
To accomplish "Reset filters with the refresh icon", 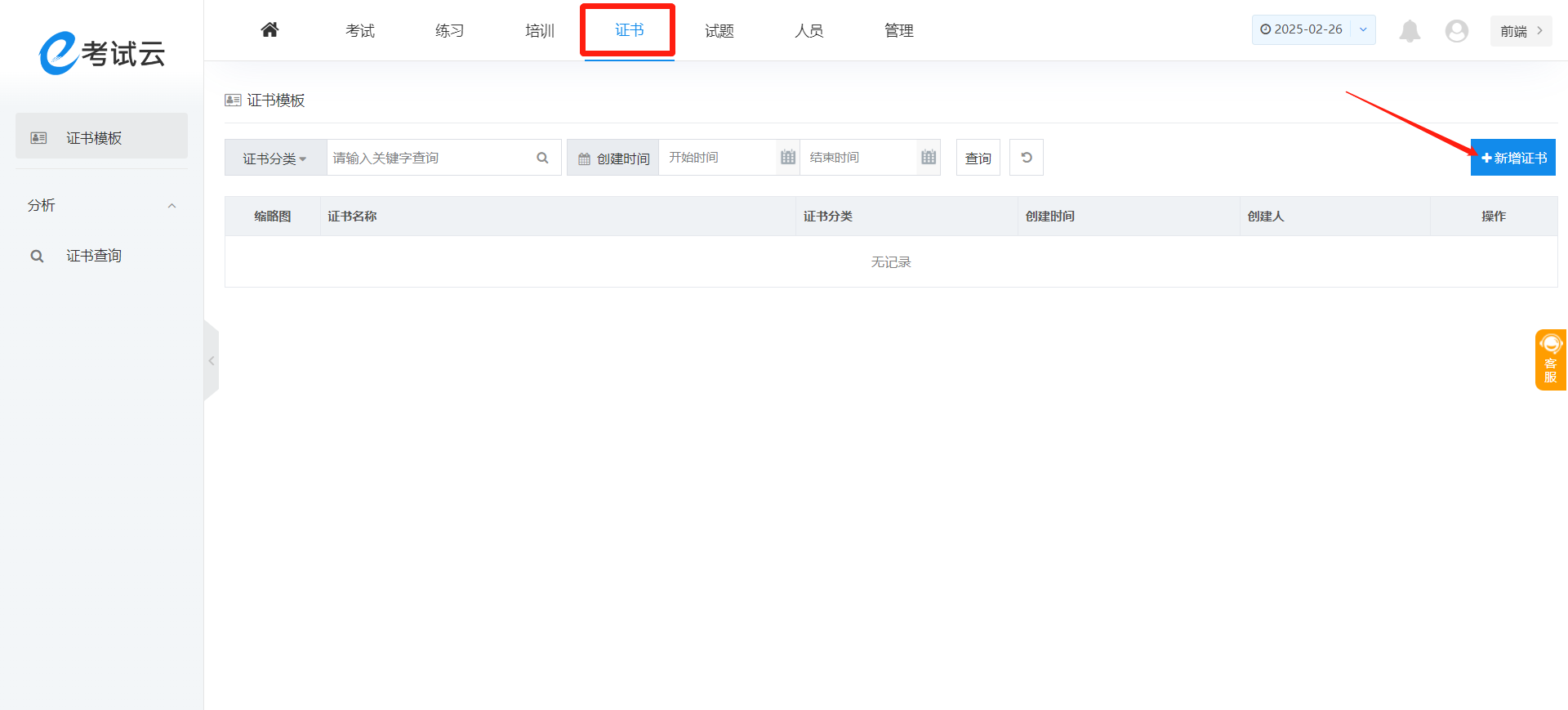I will pyautogui.click(x=1026, y=158).
